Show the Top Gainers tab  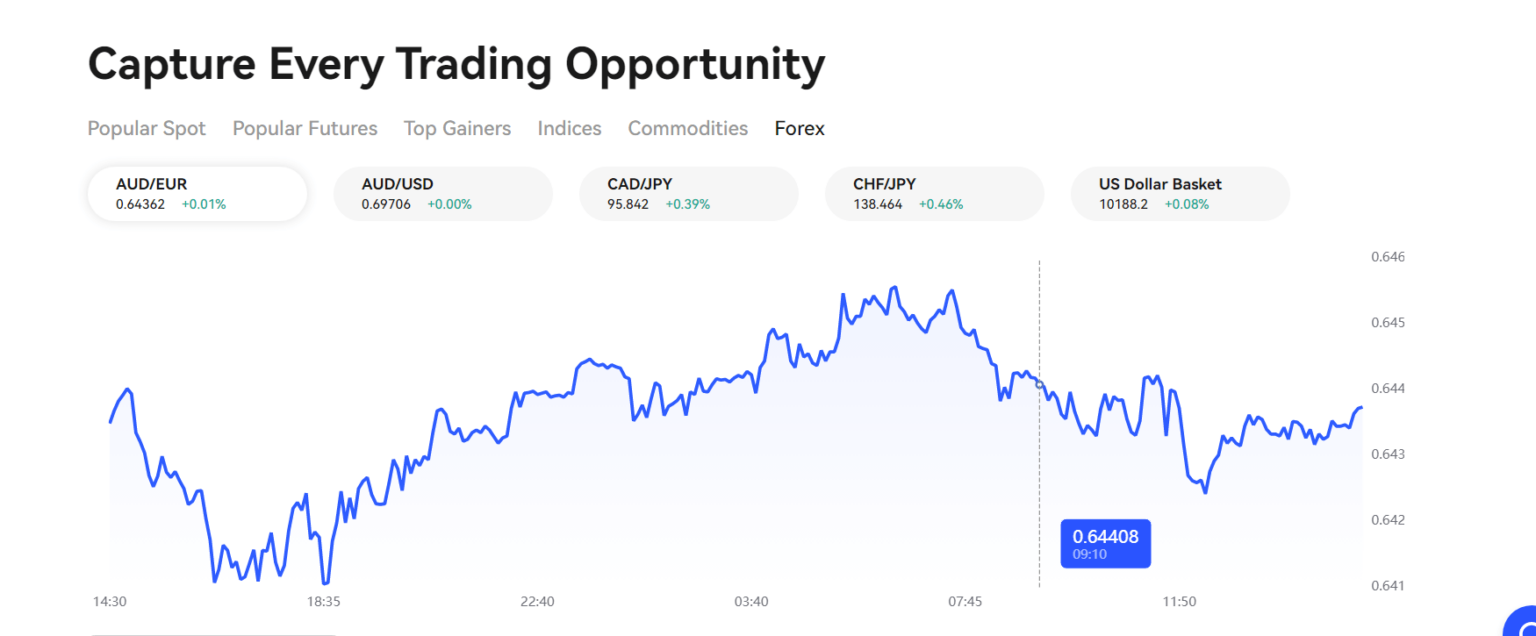457,128
